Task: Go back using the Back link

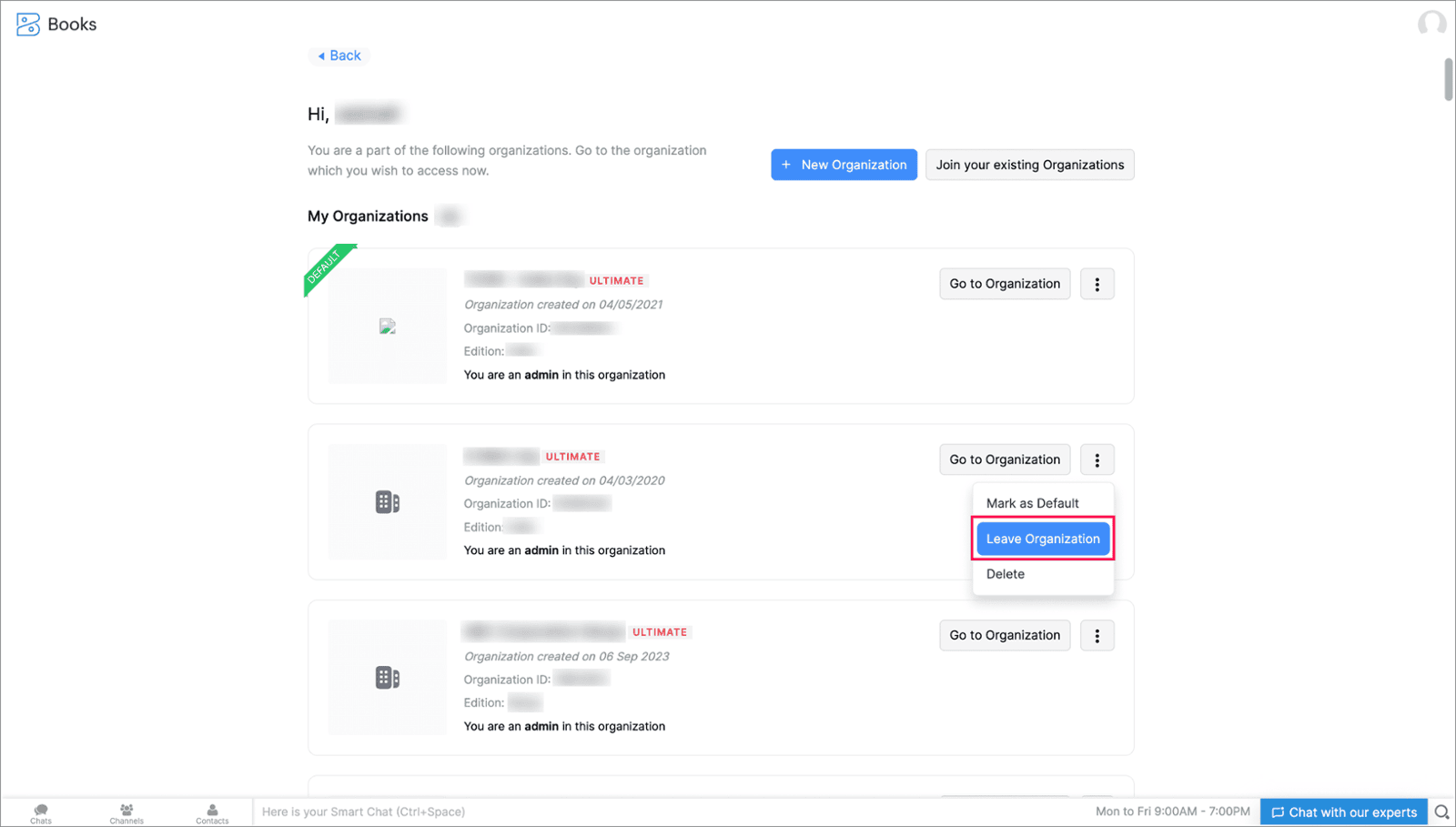Action: click(x=339, y=55)
